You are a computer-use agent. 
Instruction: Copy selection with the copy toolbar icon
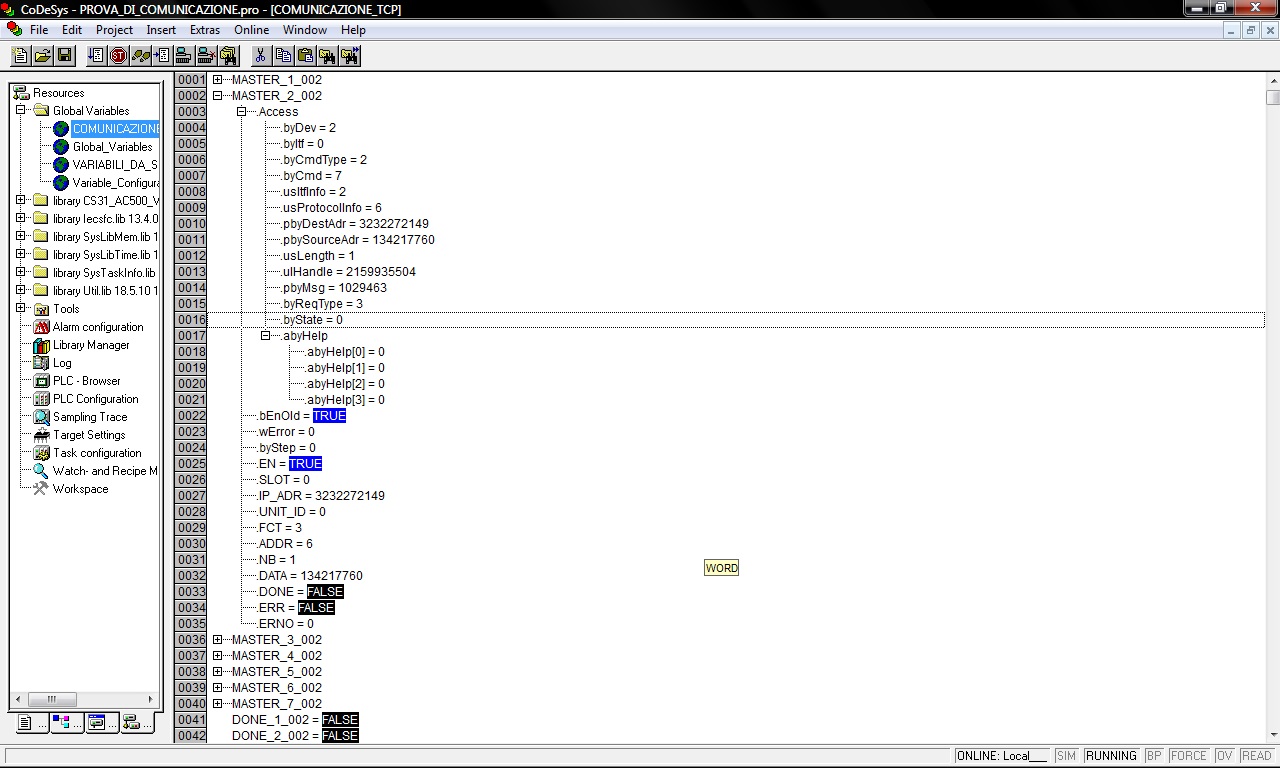click(x=282, y=55)
